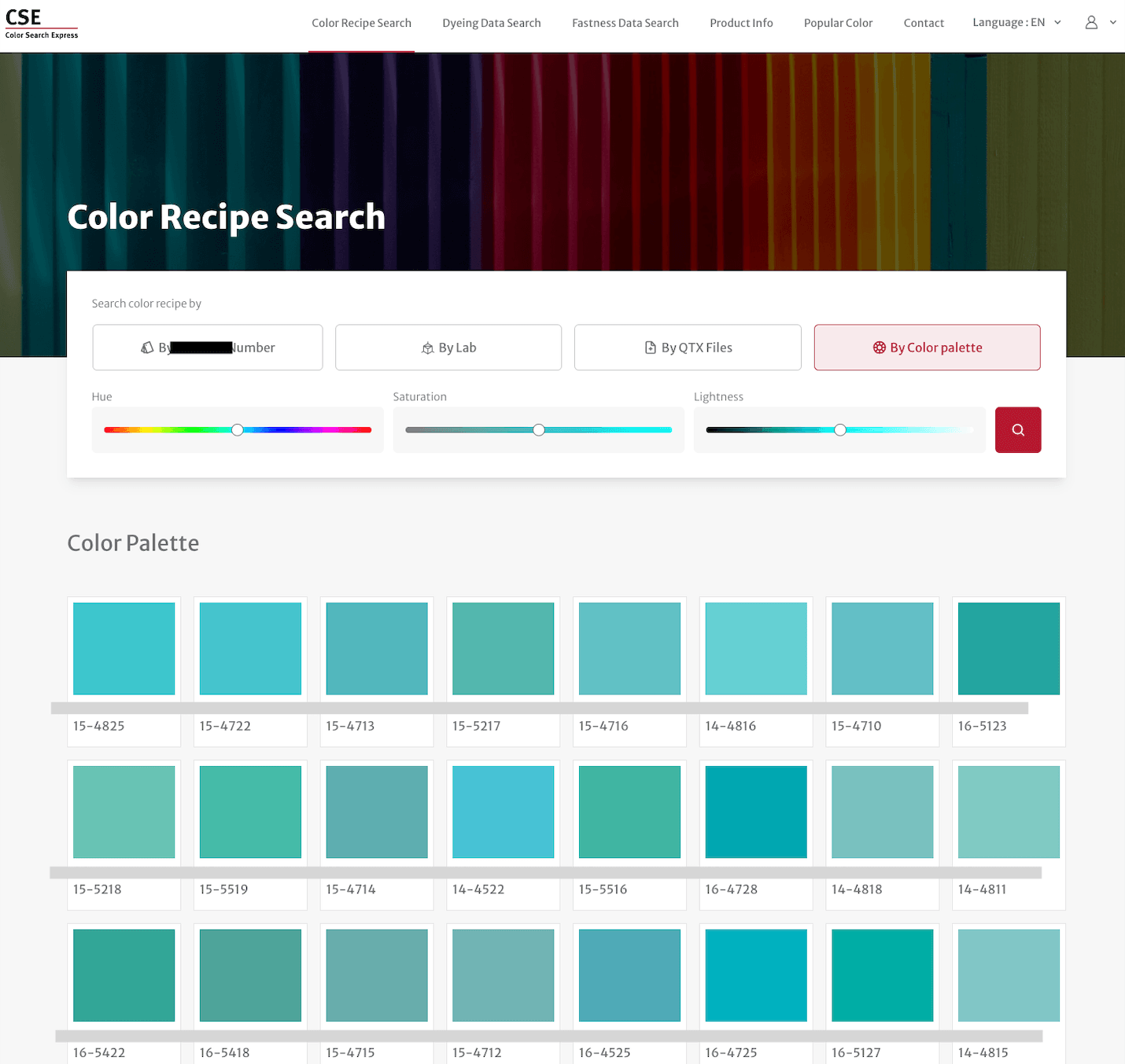1125x1064 pixels.
Task: Click the red search magnifier button
Action: [x=1018, y=429]
